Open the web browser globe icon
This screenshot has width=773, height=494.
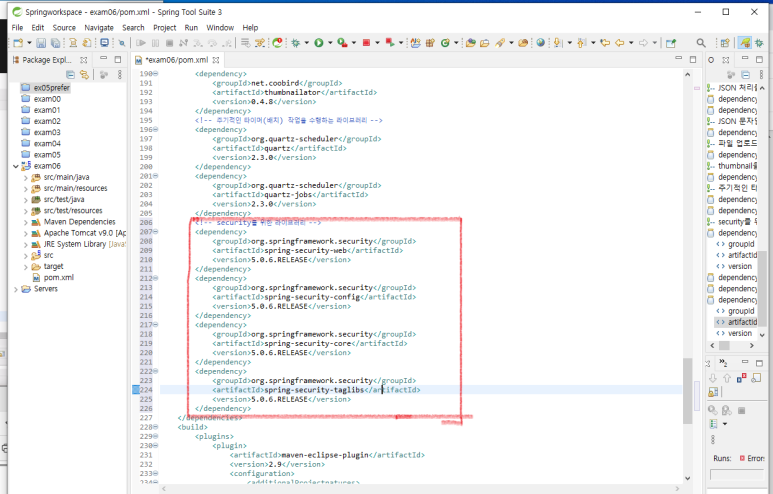[x=541, y=43]
